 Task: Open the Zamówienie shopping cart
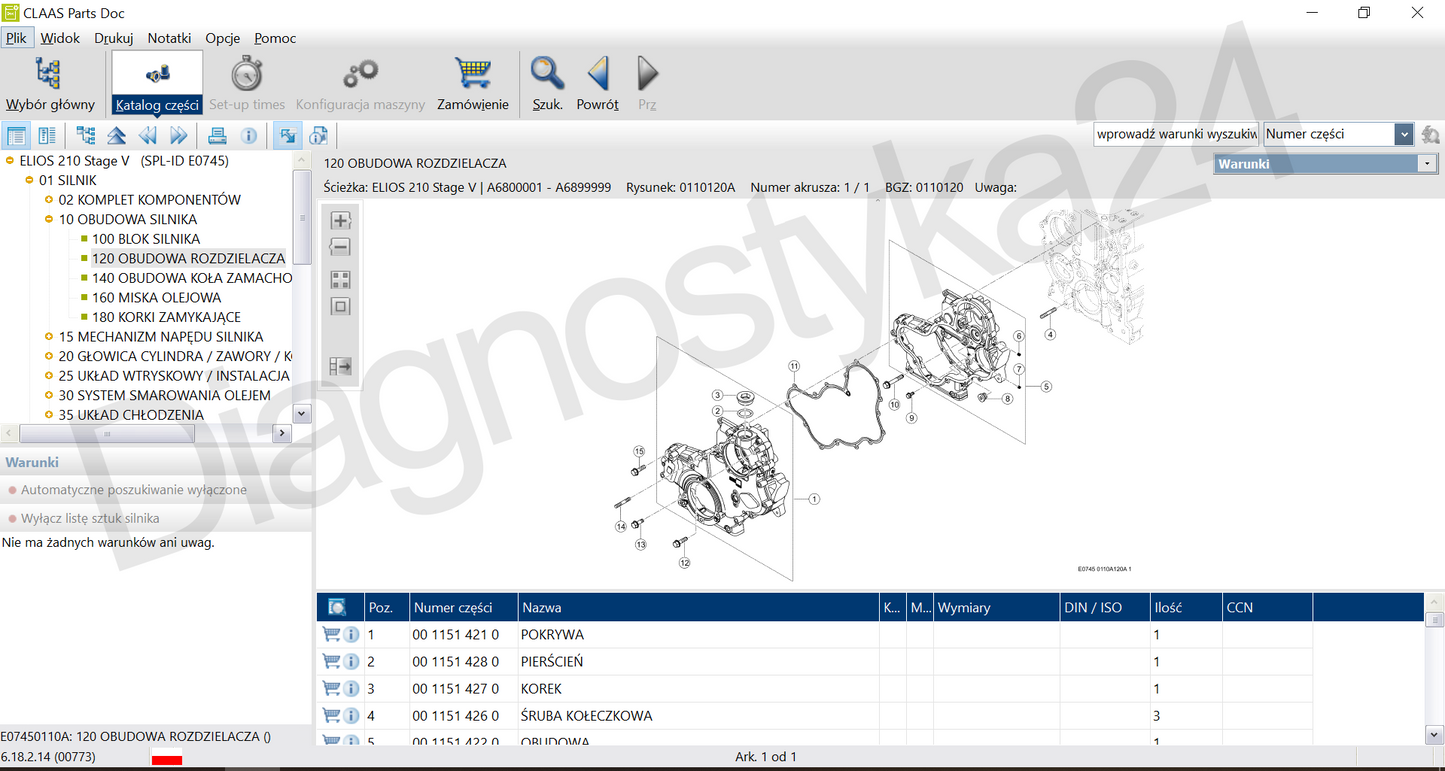[472, 83]
